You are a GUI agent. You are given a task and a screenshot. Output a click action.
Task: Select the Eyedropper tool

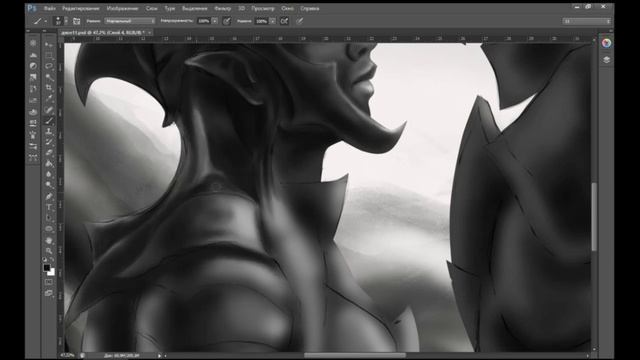[49, 99]
